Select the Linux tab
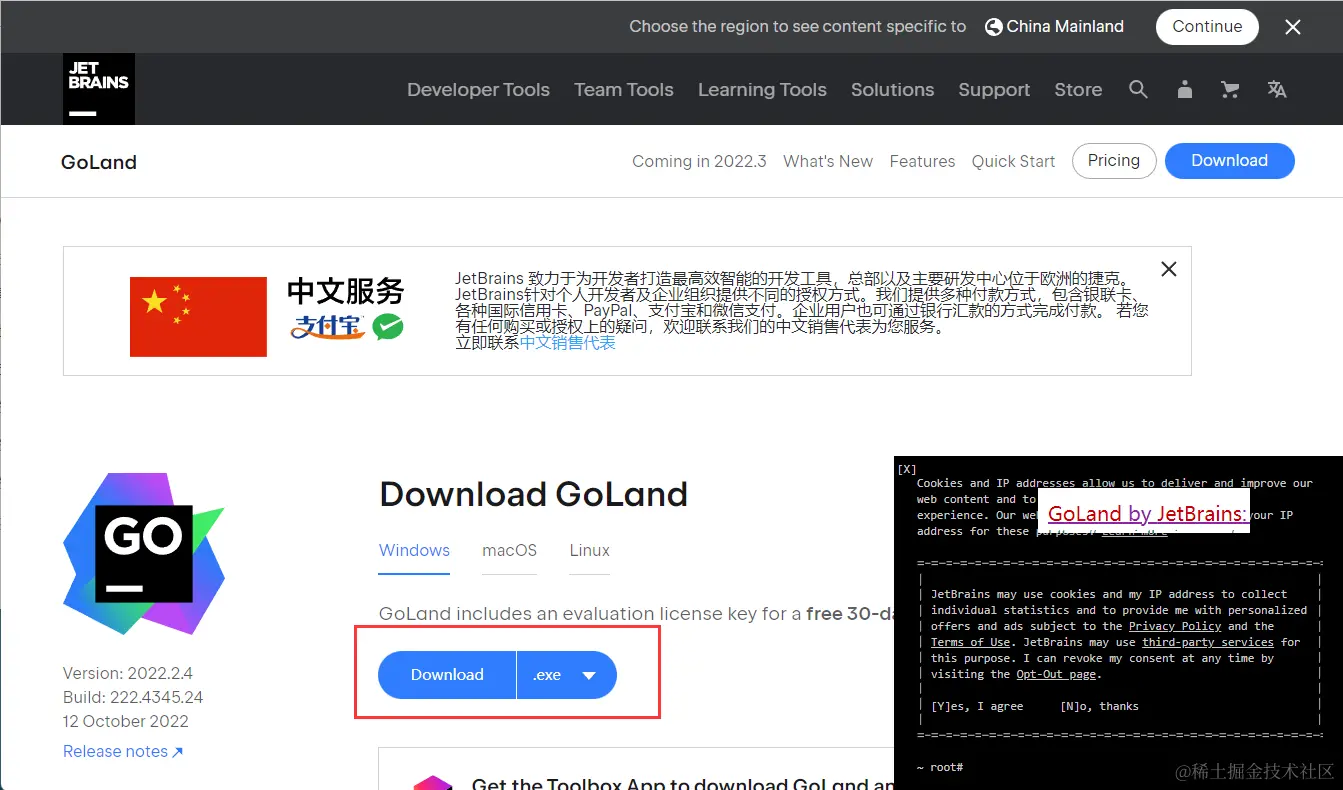This screenshot has width=1343, height=790. pyautogui.click(x=590, y=551)
